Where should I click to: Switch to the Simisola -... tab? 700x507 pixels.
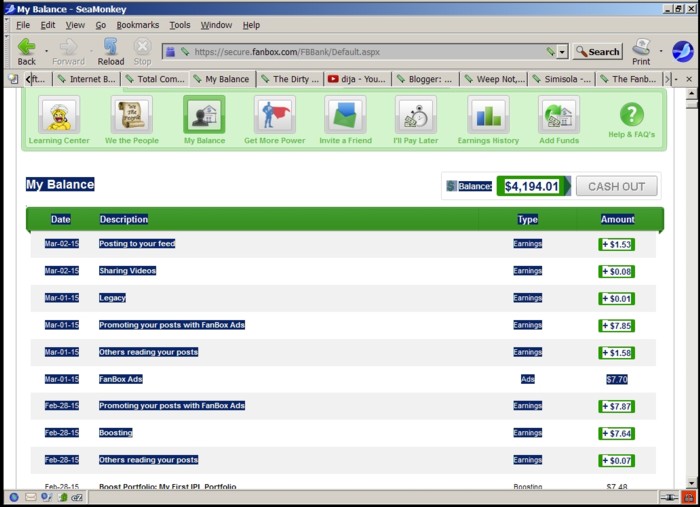(562, 79)
